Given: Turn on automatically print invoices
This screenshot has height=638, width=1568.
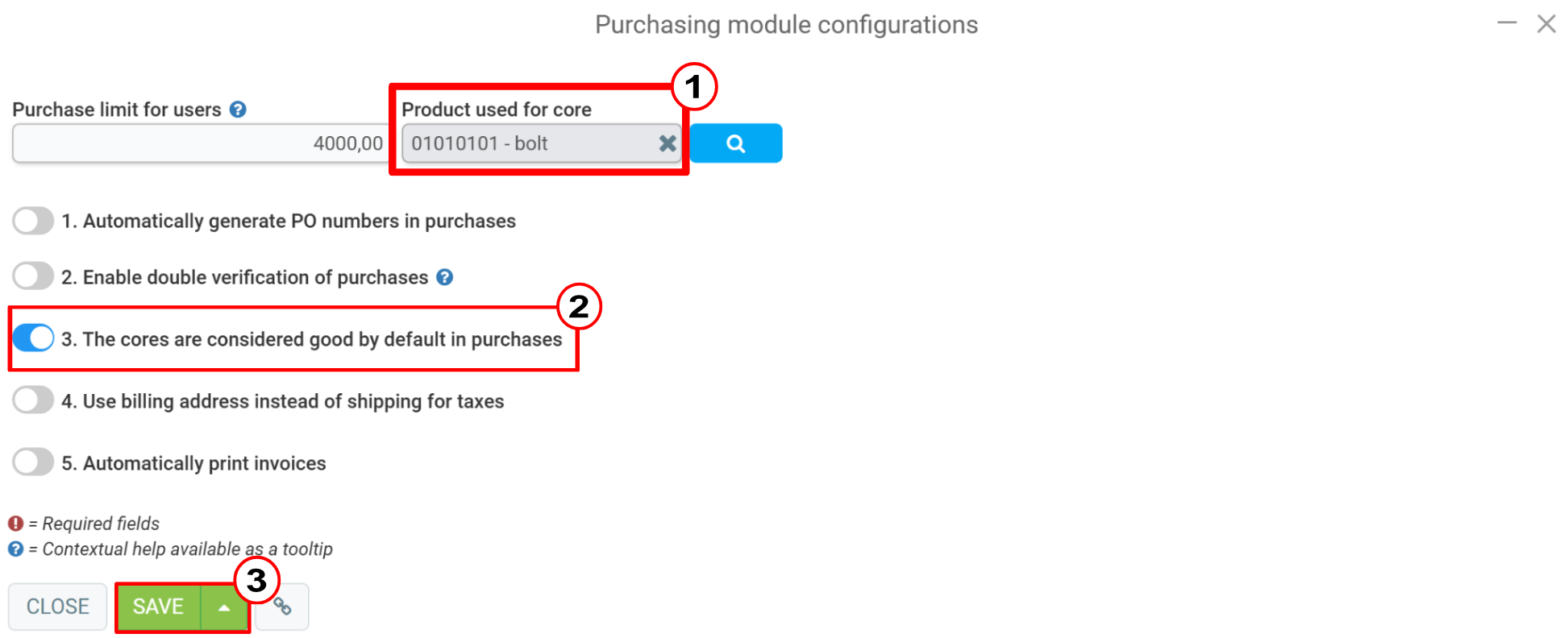Looking at the screenshot, I should coord(32,462).
